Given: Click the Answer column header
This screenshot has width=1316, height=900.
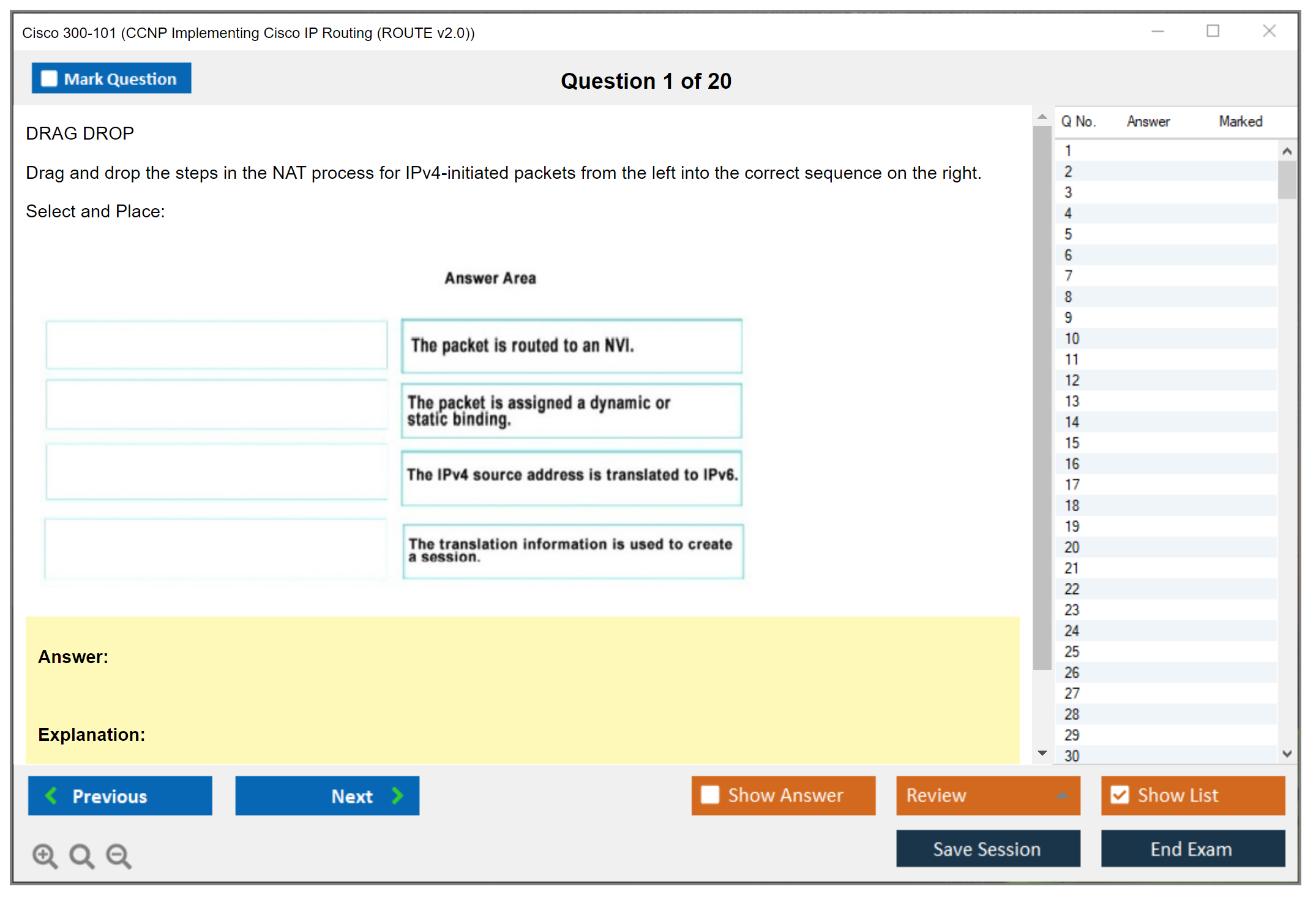Looking at the screenshot, I should tap(1148, 121).
